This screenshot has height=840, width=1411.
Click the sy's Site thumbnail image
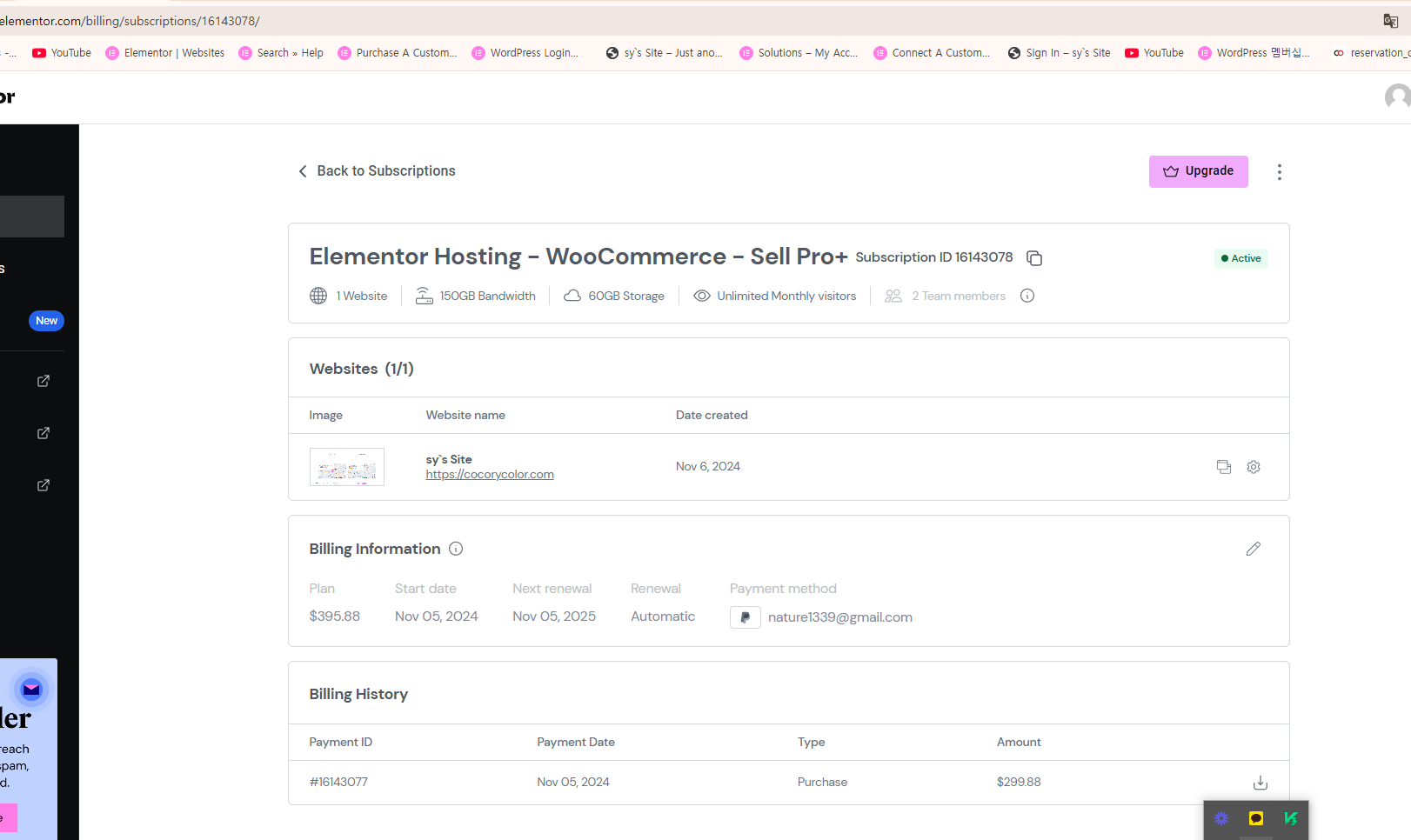[347, 467]
